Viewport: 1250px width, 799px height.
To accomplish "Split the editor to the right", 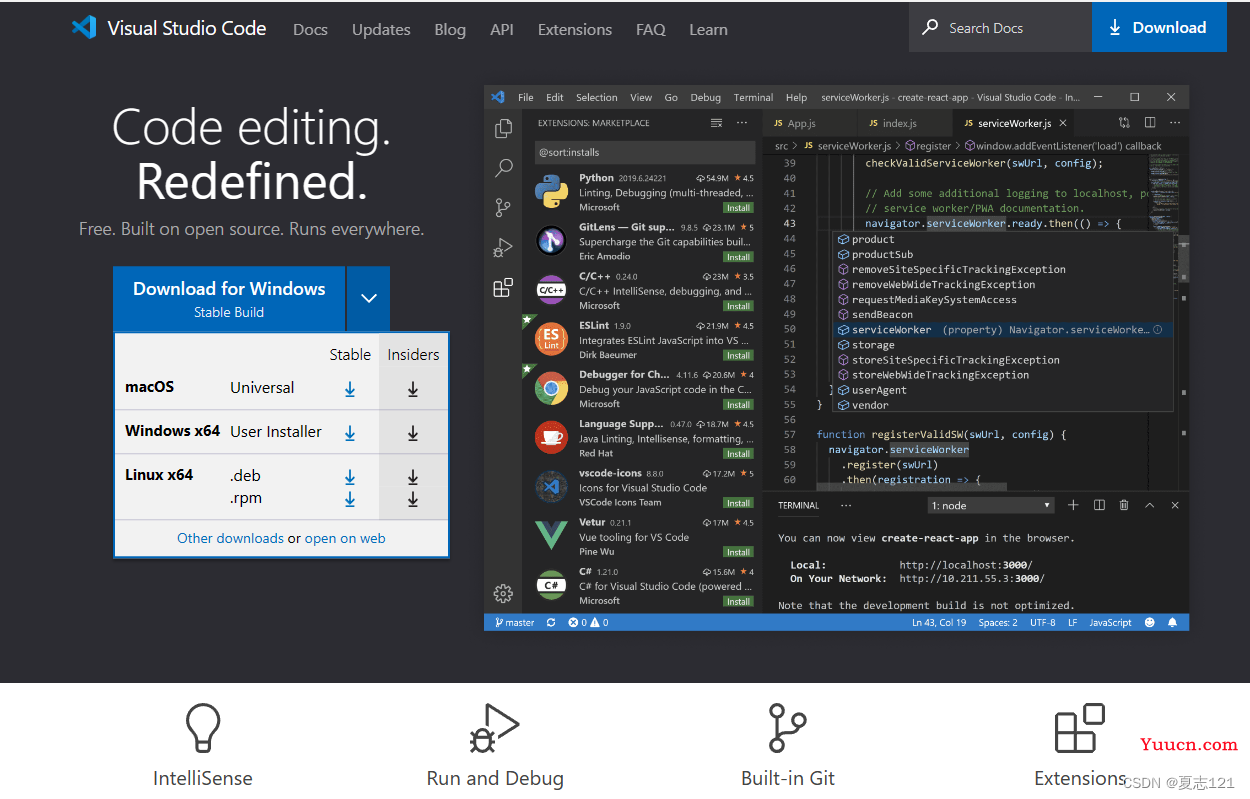I will [1150, 123].
